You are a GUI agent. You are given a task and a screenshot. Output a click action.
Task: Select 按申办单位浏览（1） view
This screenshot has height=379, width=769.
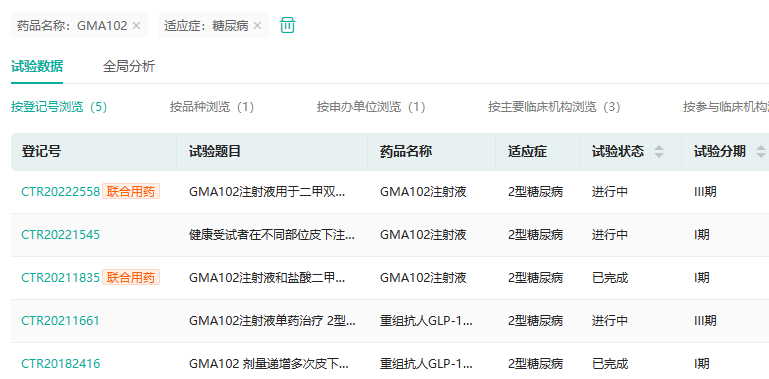[371, 107]
